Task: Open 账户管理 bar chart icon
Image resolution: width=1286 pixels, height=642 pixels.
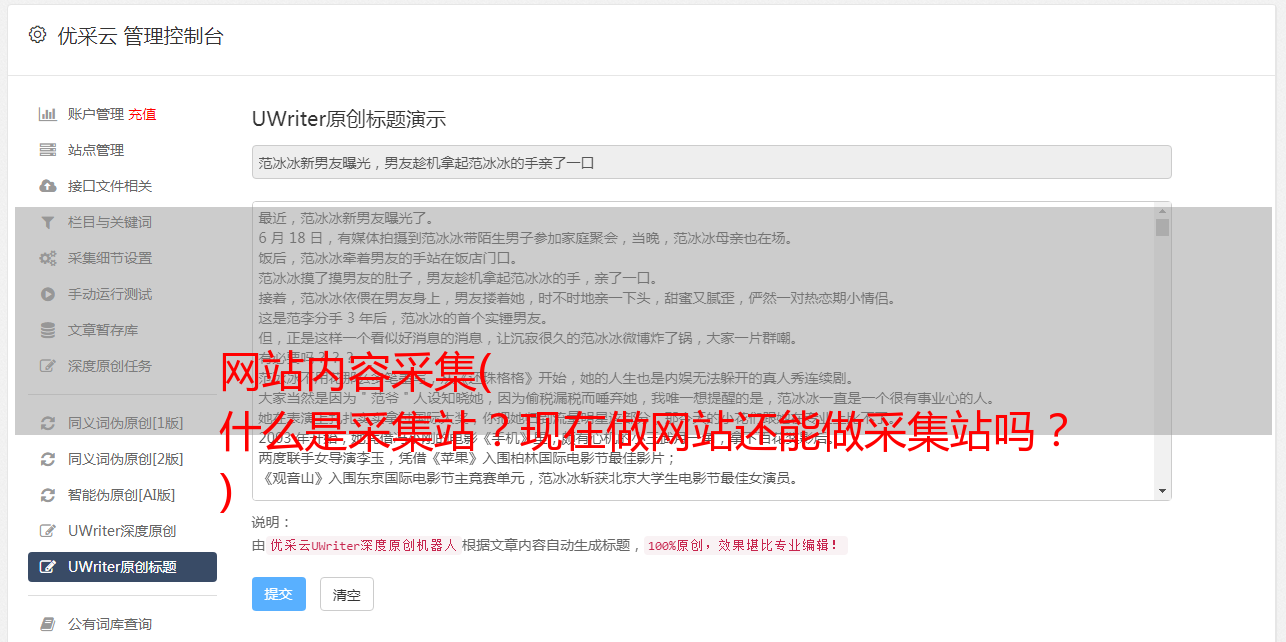Action: click(x=47, y=114)
